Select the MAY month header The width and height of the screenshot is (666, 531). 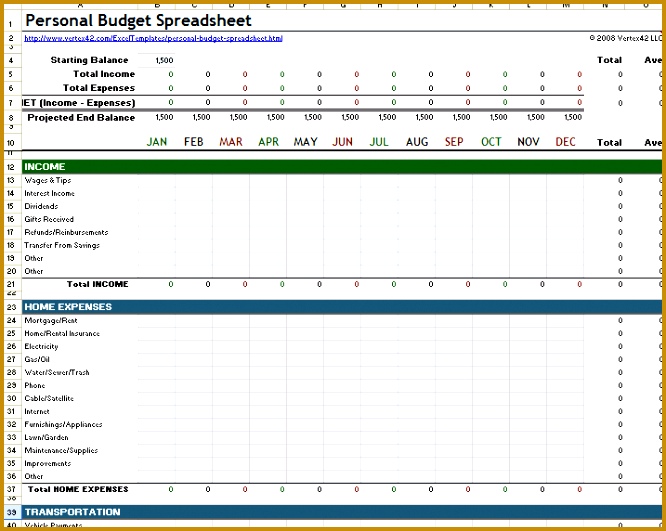pos(305,142)
